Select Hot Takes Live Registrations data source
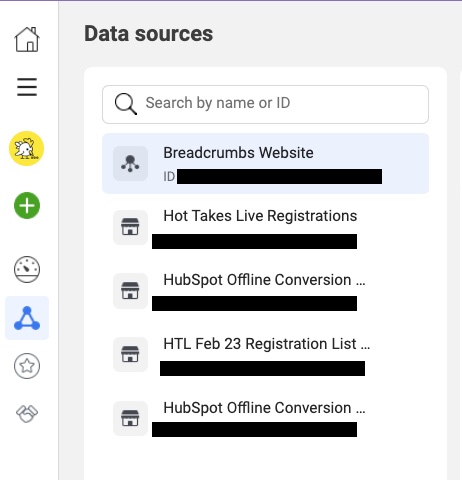 coord(265,228)
